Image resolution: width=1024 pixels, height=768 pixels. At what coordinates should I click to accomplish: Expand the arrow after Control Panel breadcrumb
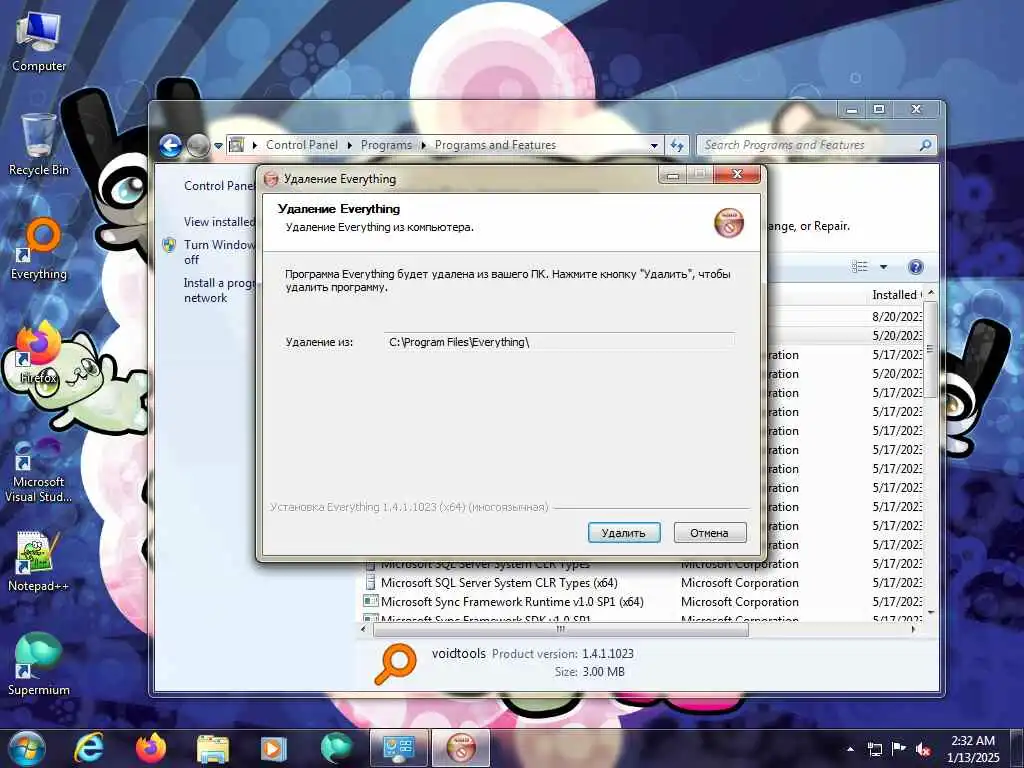[349, 145]
